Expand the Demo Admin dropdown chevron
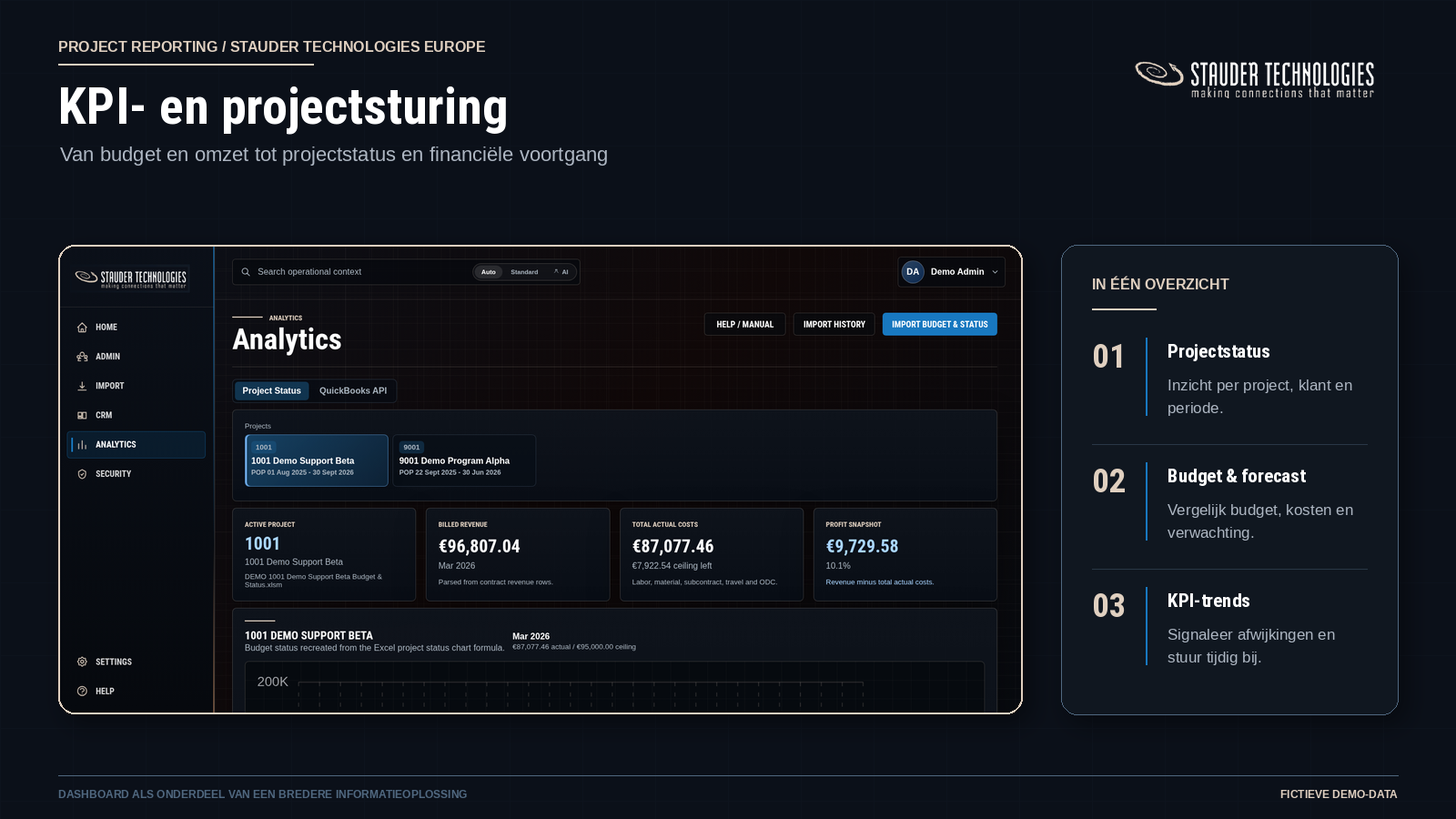This screenshot has height=819, width=1456. point(995,272)
